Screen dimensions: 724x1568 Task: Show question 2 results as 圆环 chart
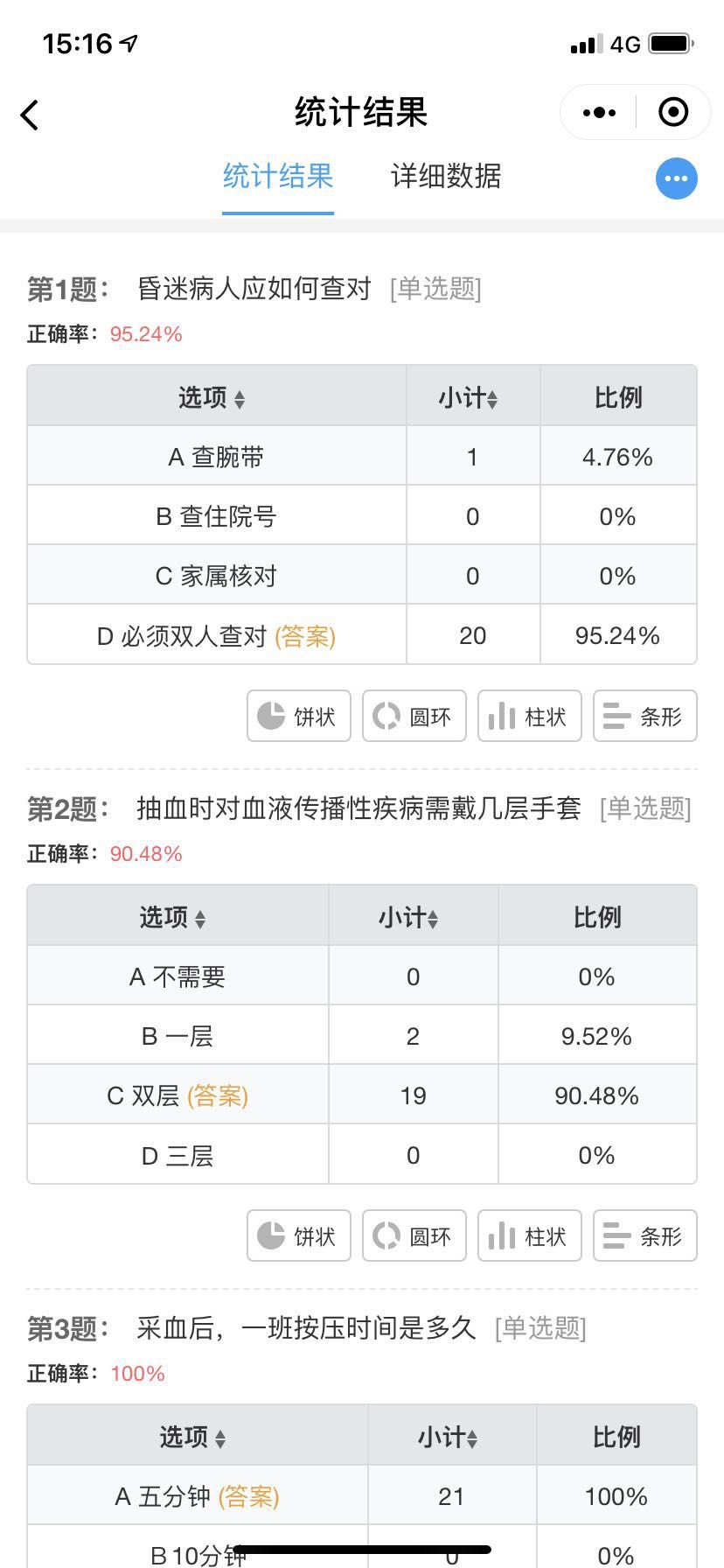[414, 1235]
